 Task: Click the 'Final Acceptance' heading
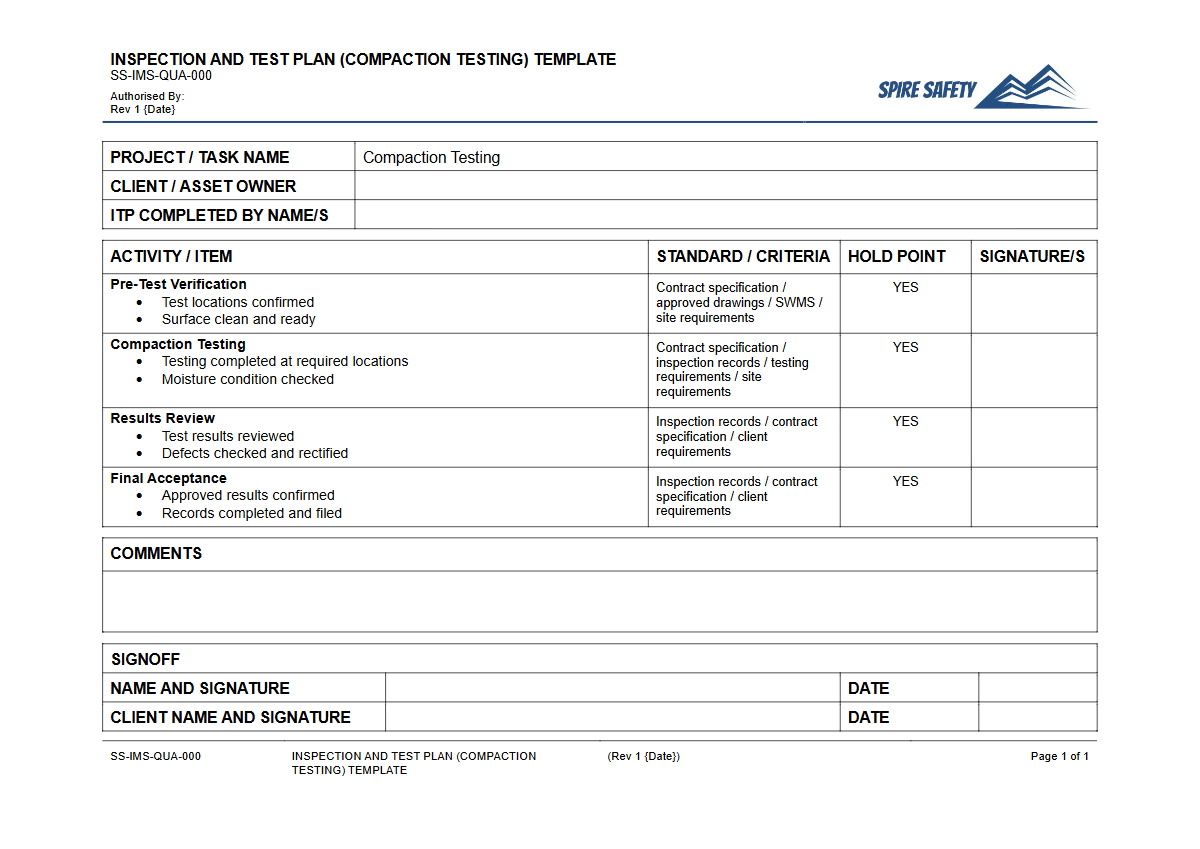pos(168,478)
